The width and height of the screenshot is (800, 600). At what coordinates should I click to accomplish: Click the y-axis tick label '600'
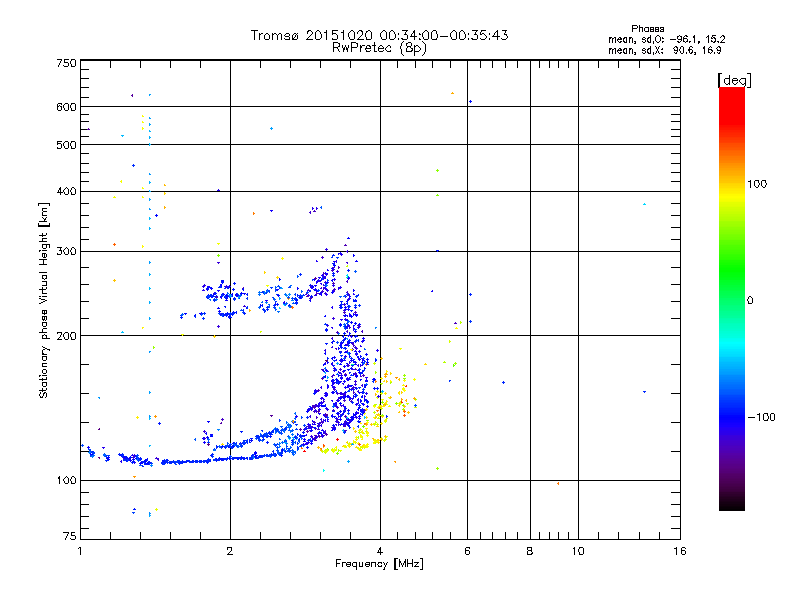tap(66, 107)
